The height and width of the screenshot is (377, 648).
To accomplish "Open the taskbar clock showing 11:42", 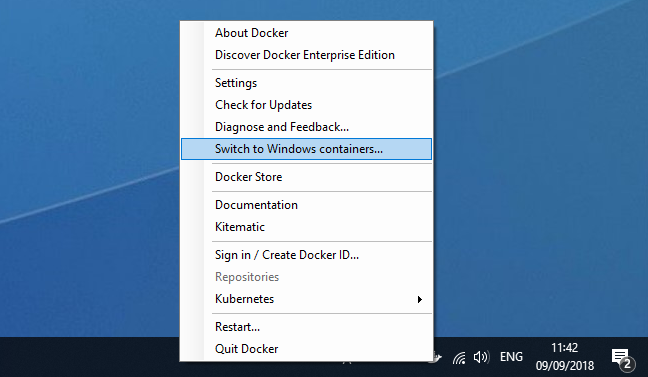I will (565, 357).
